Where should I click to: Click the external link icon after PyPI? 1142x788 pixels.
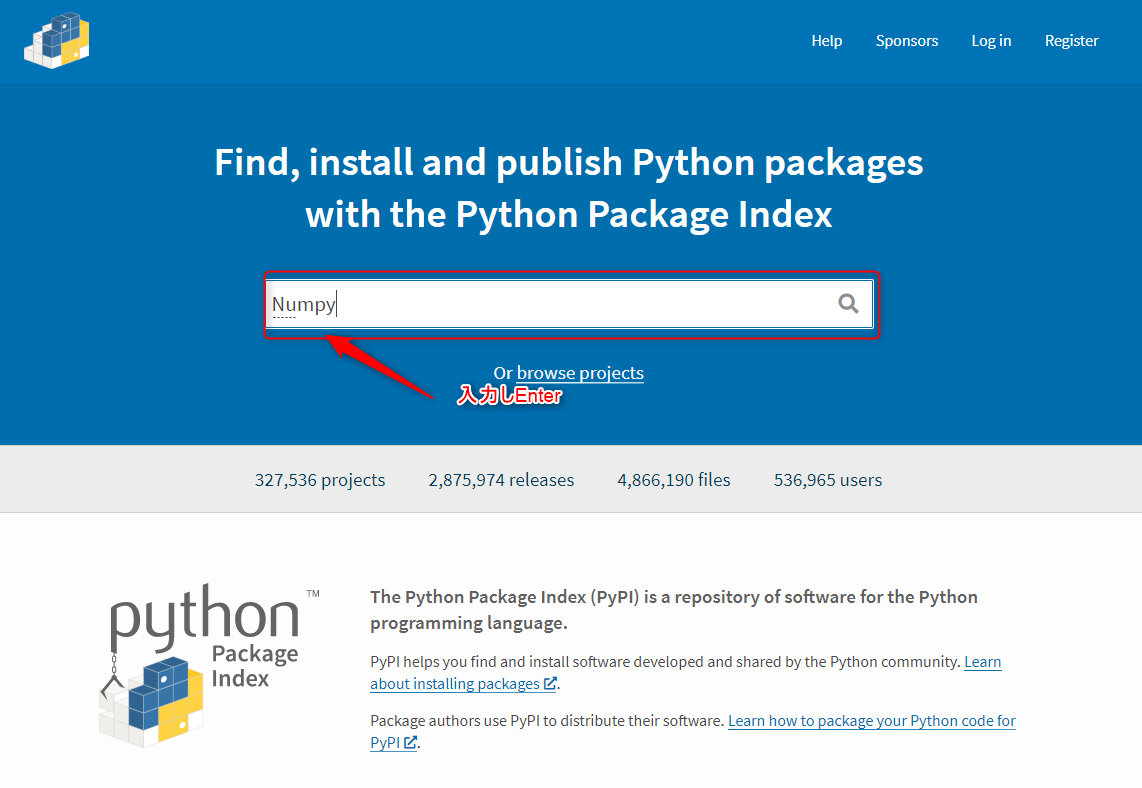click(411, 743)
